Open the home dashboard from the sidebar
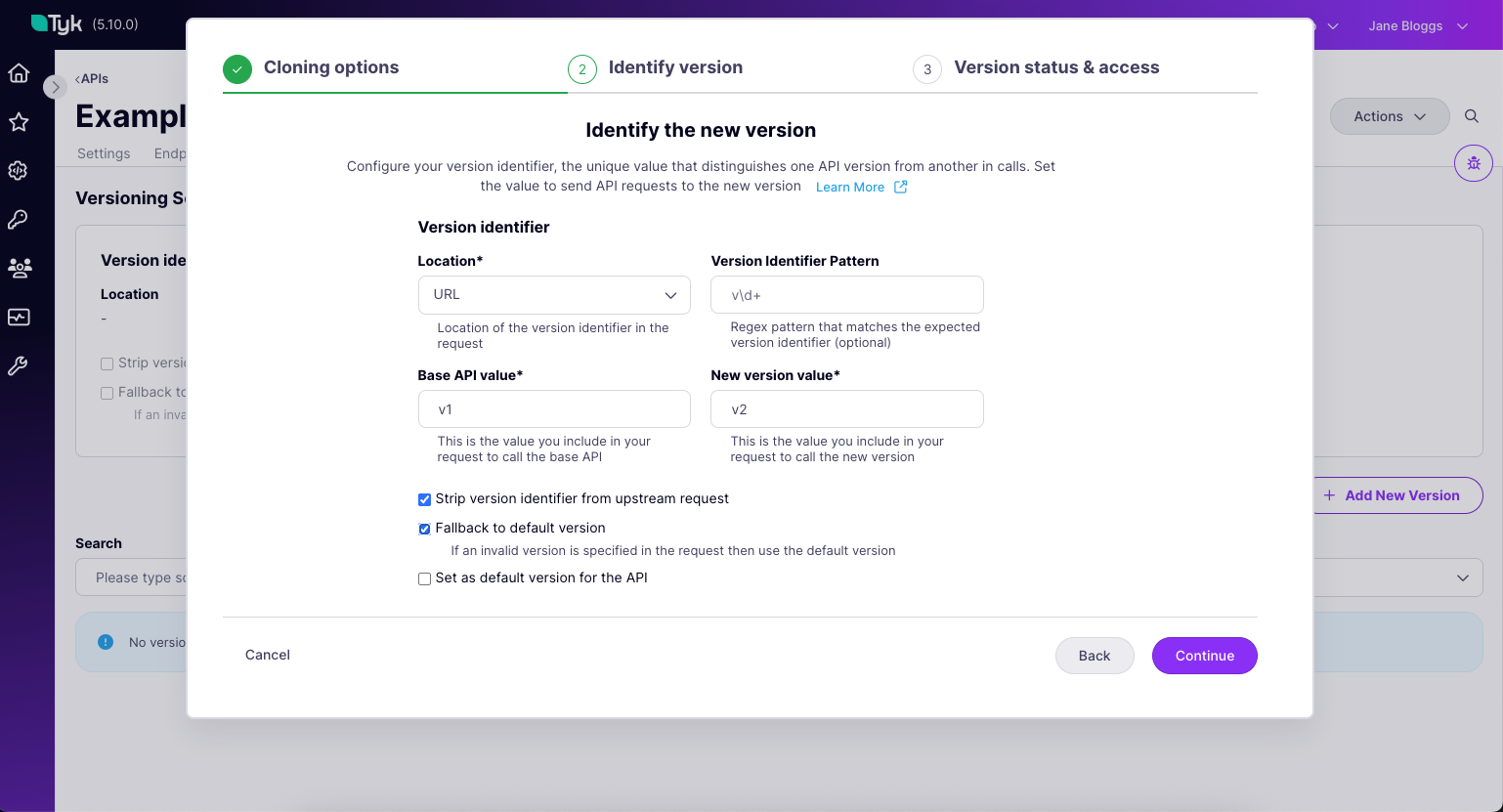 coord(18,72)
